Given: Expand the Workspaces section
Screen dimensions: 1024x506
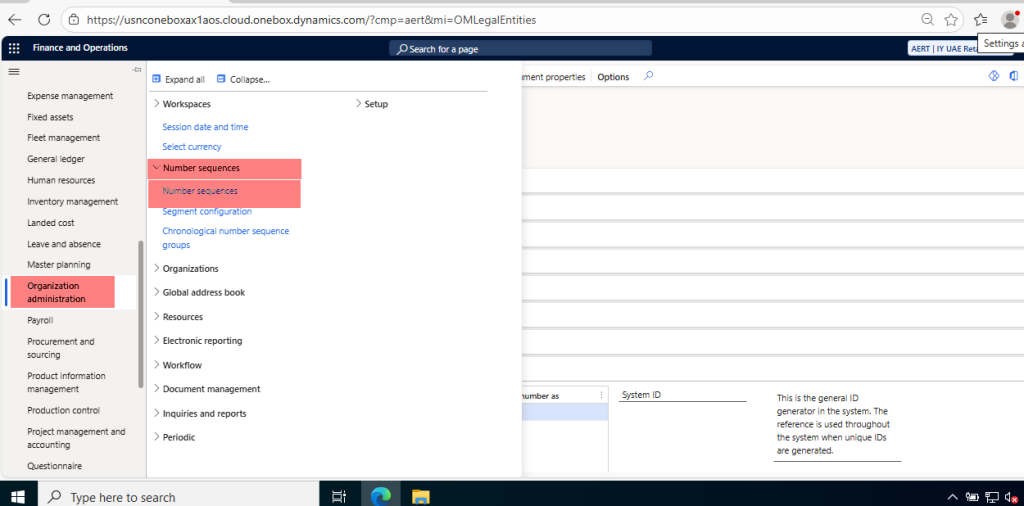Looking at the screenshot, I should pyautogui.click(x=157, y=103).
